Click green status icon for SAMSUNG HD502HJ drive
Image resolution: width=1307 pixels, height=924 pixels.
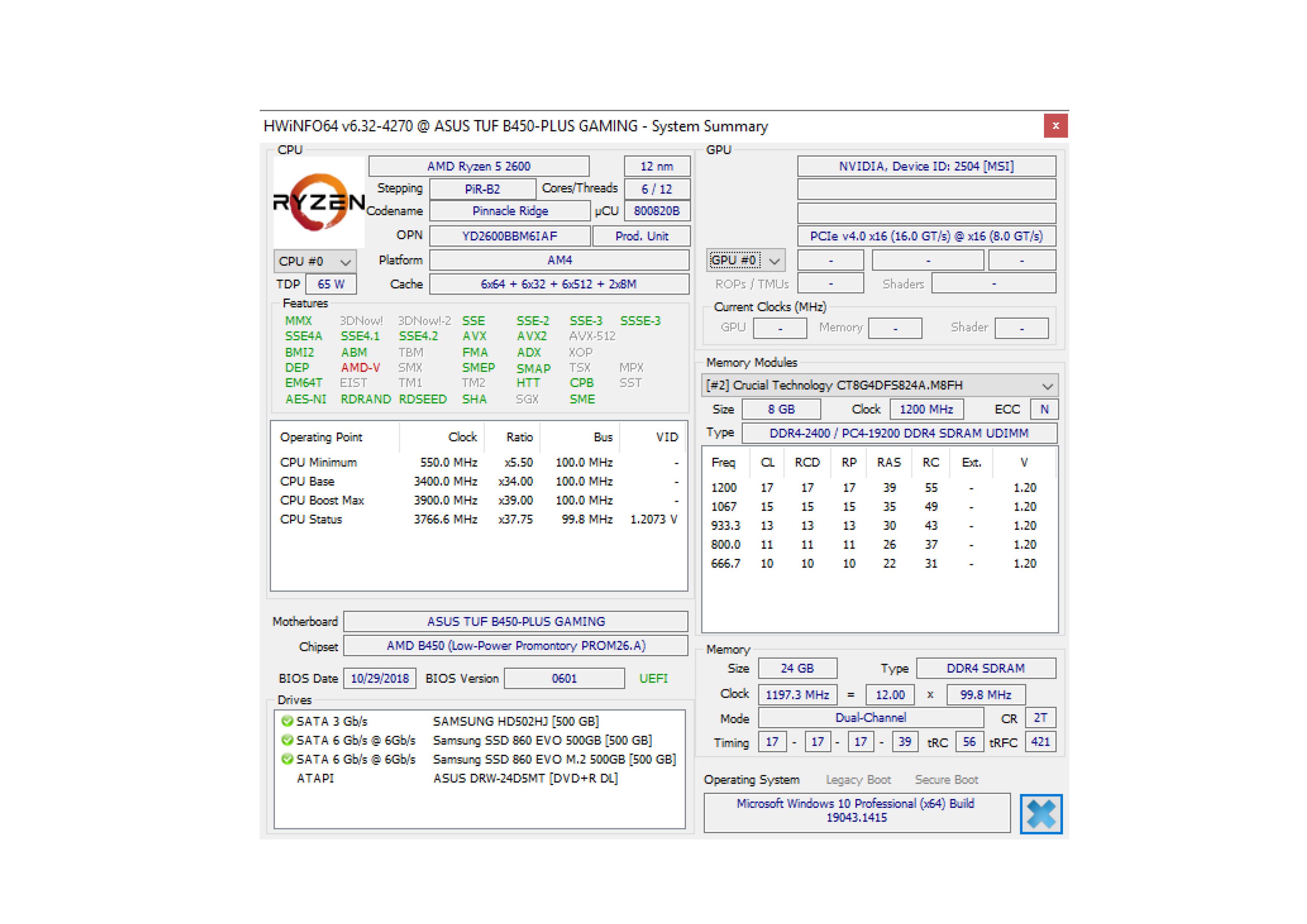coord(287,721)
